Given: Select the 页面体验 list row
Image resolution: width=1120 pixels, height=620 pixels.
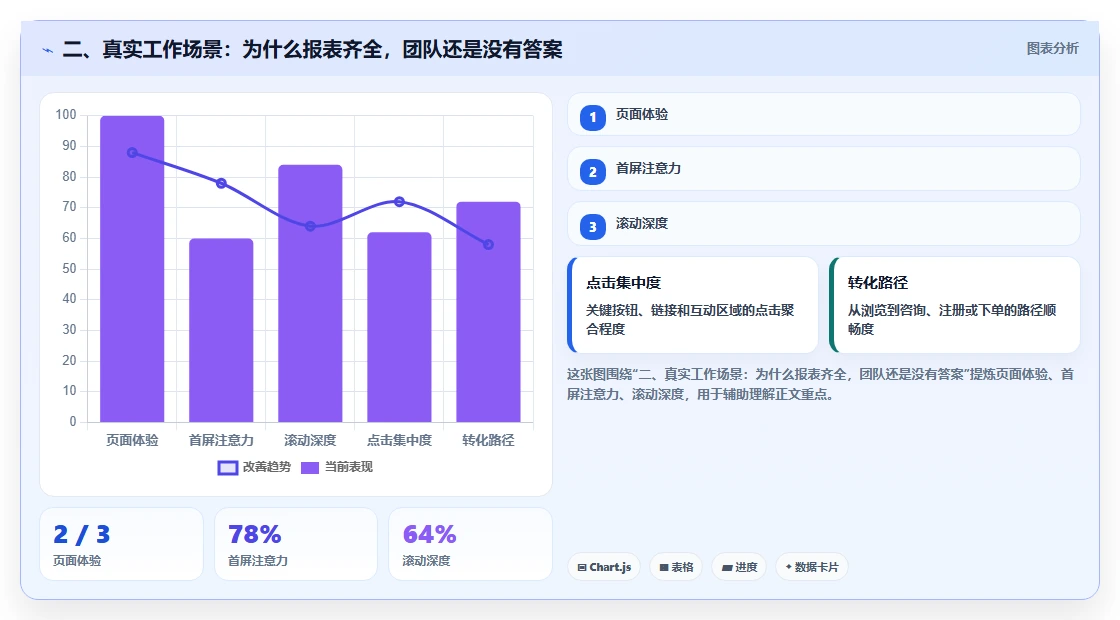Looking at the screenshot, I should coord(824,114).
